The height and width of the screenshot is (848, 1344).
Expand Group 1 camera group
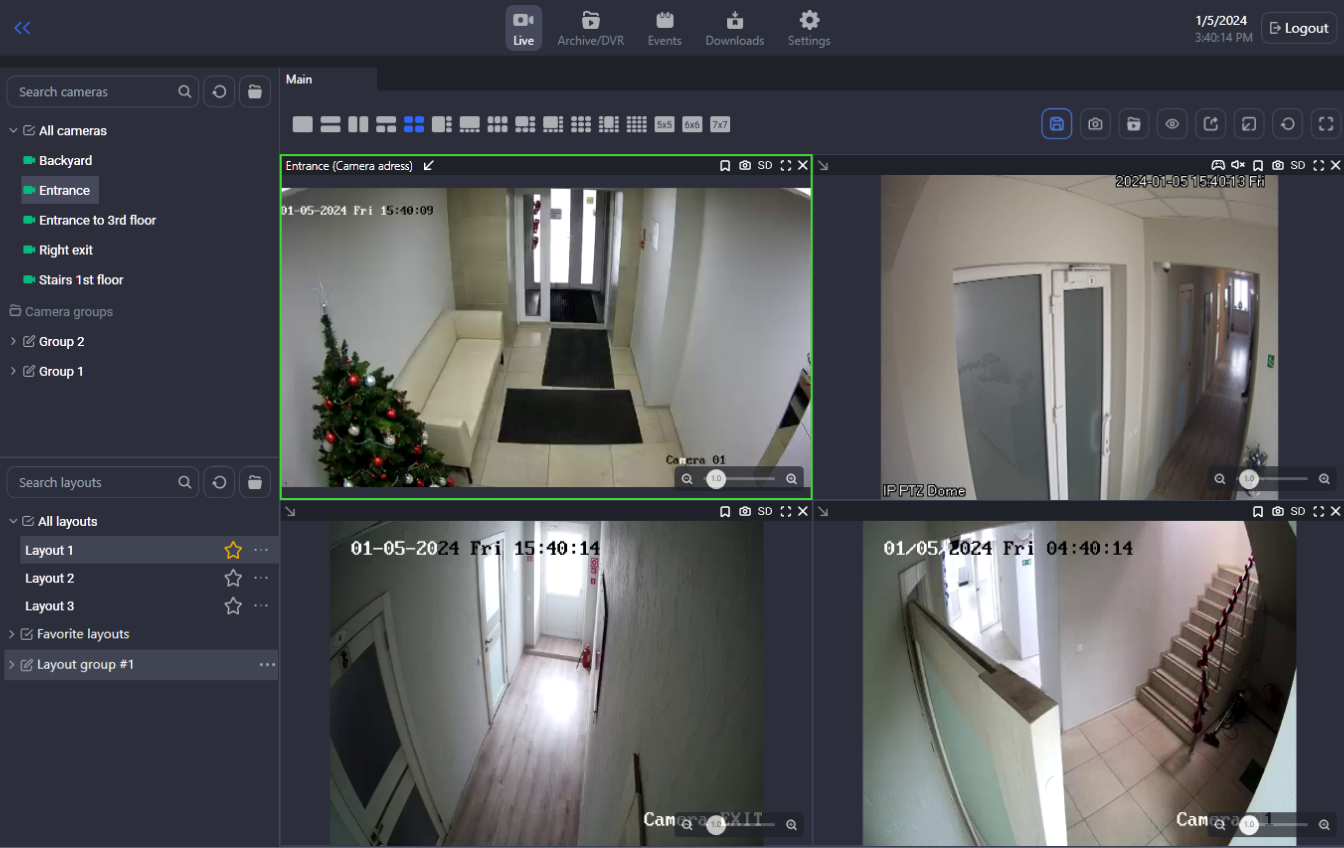coord(13,371)
